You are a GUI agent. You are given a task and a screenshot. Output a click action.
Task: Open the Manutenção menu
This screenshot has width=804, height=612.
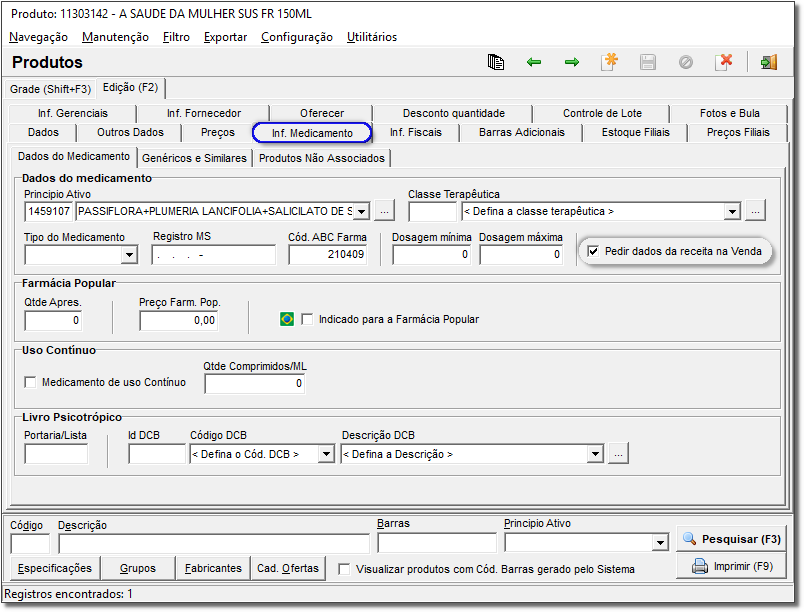pos(115,37)
